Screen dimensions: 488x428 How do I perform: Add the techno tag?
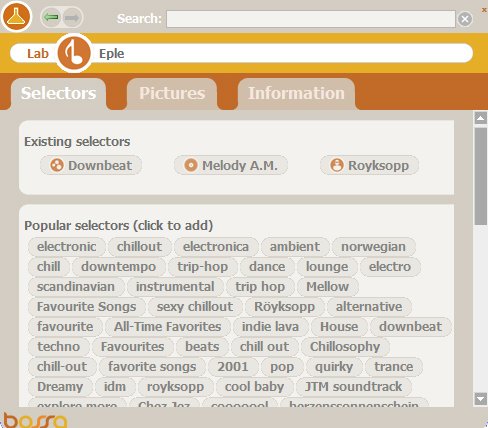[59, 347]
